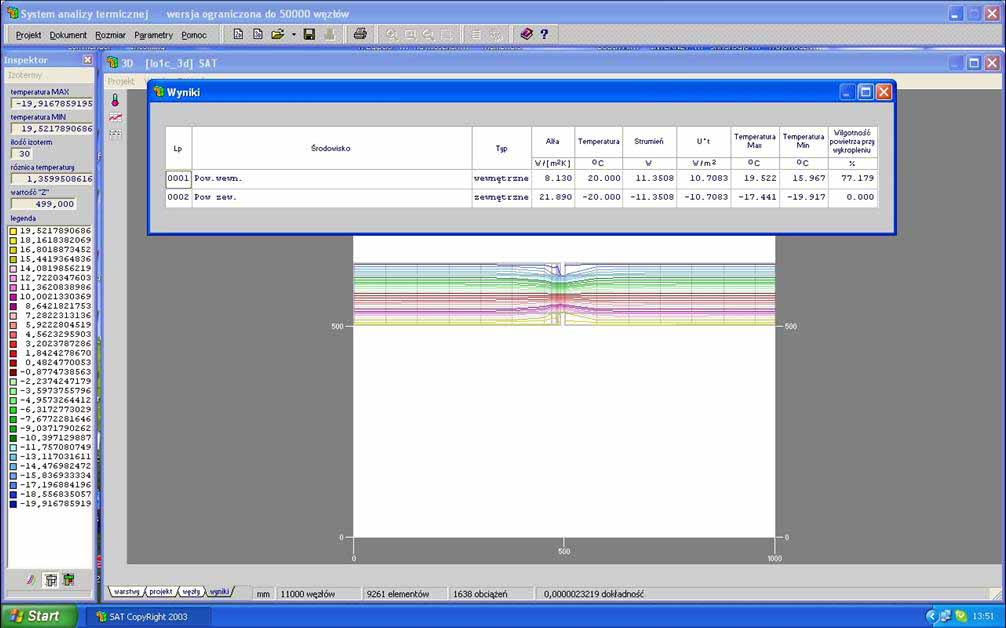Click the SAT CopyRight 2003 taskbar button
1006x628 pixels.
pos(149,617)
